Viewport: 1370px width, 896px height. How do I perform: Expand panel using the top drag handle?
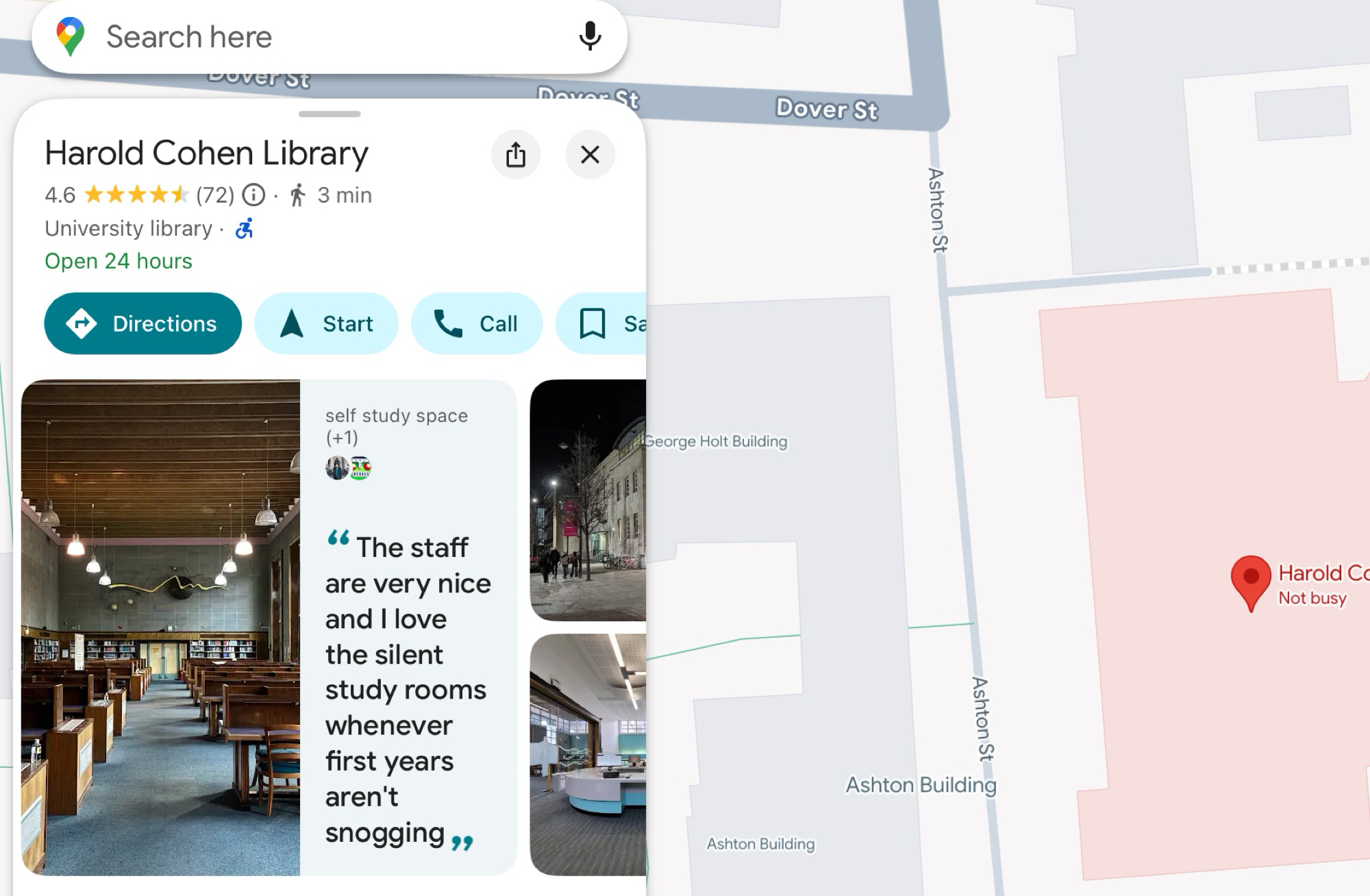329,114
